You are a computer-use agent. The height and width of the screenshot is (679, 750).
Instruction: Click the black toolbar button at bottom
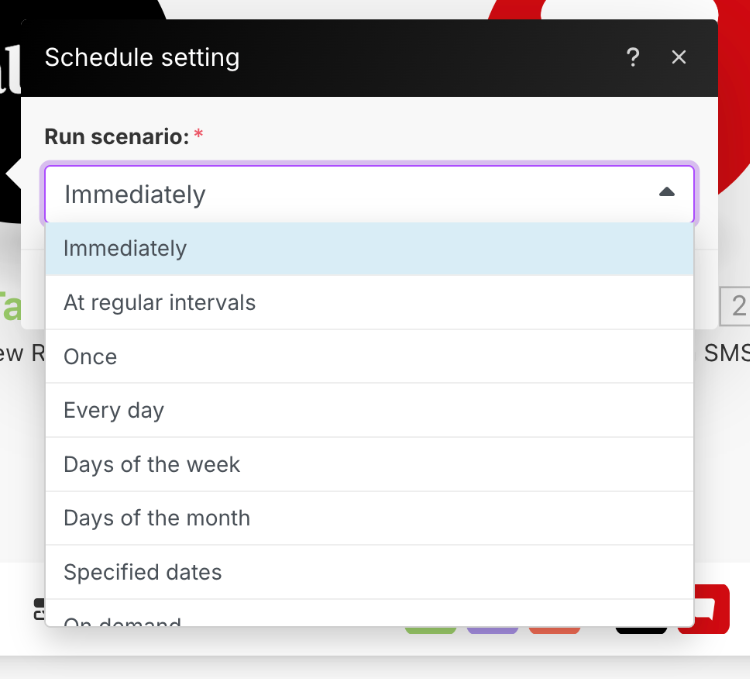click(641, 630)
